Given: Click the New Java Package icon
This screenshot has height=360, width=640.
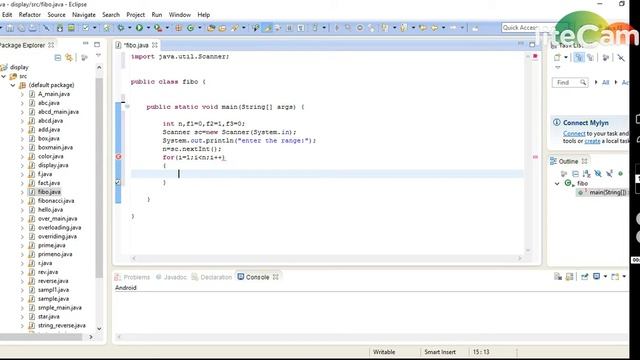Looking at the screenshot, I should click(178, 28).
